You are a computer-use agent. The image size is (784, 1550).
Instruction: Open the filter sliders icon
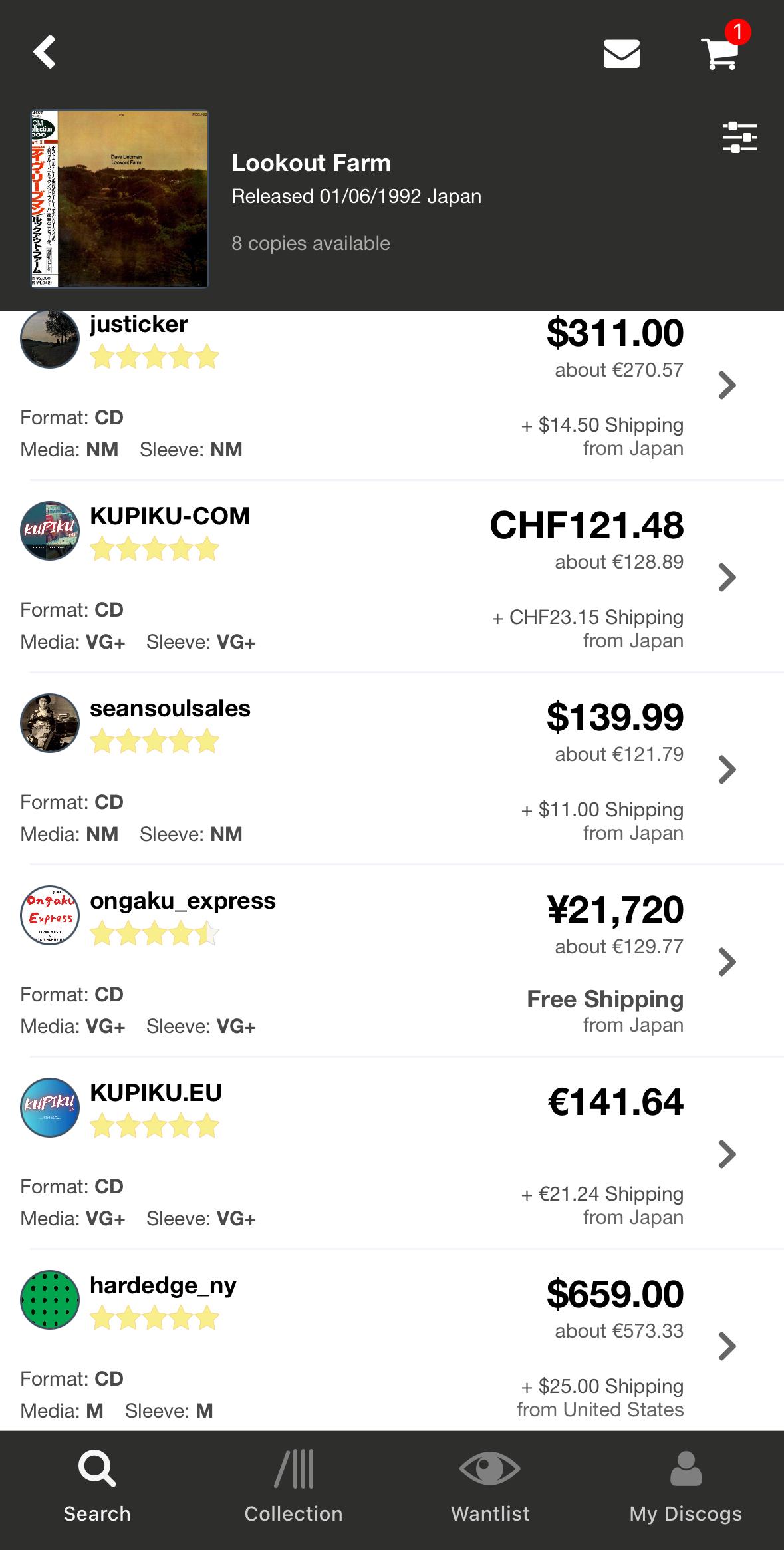click(x=739, y=137)
